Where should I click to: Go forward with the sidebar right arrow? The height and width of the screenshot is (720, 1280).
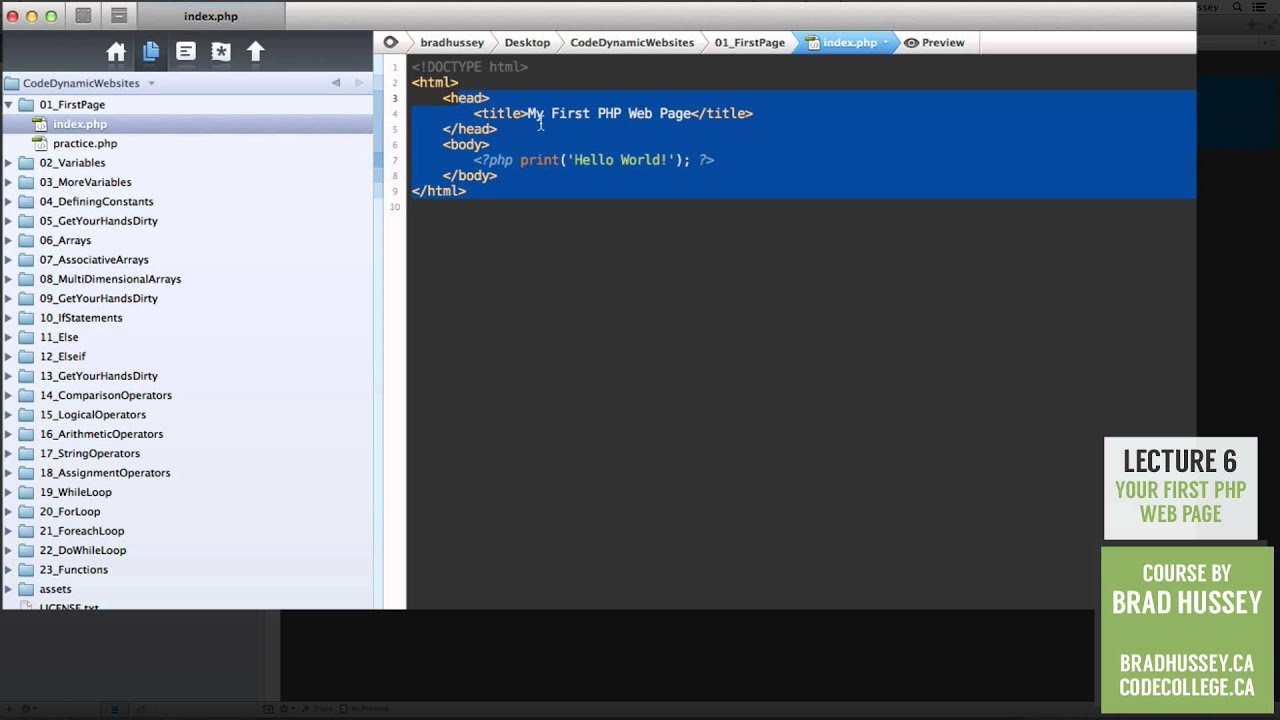coord(359,83)
